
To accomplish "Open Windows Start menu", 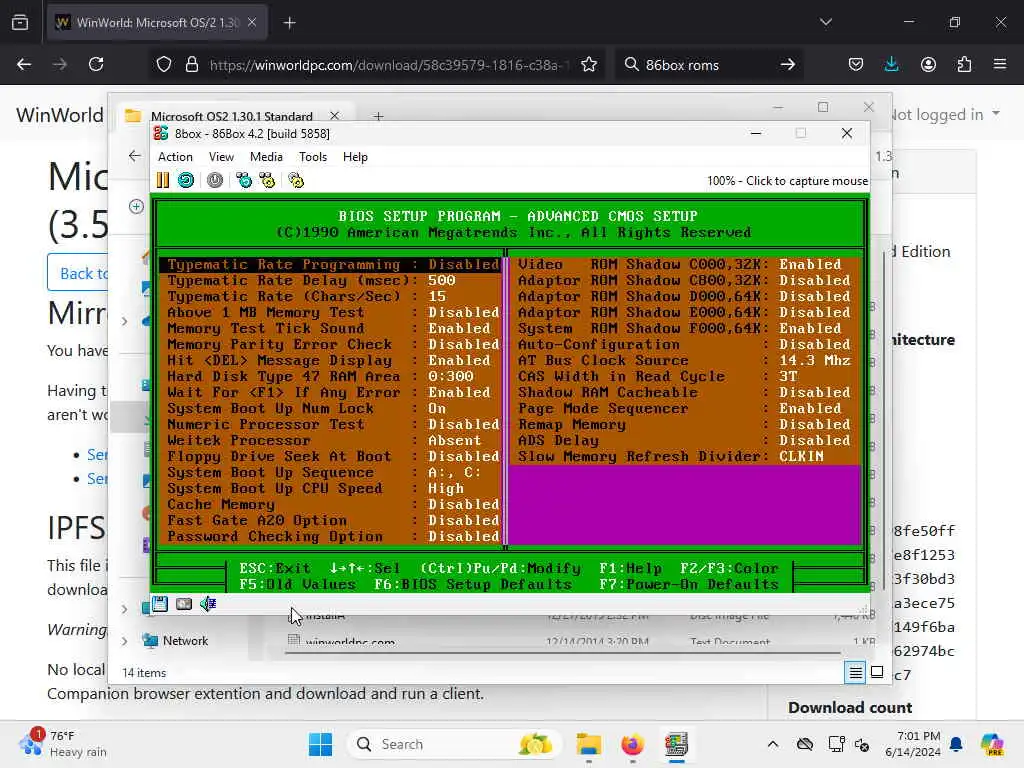I will (320, 744).
